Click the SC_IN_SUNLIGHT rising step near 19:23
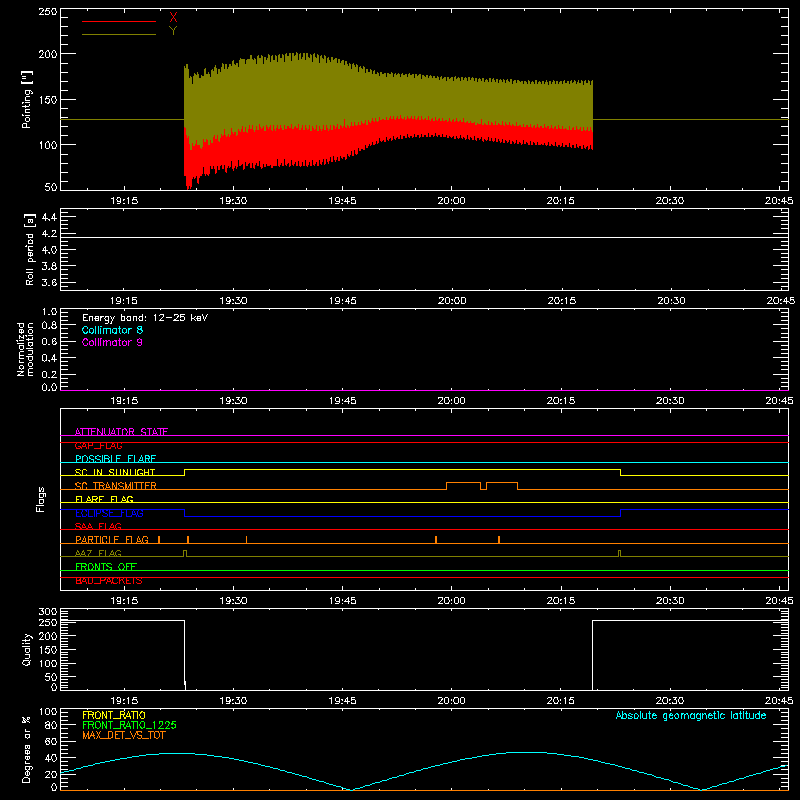 coord(185,472)
